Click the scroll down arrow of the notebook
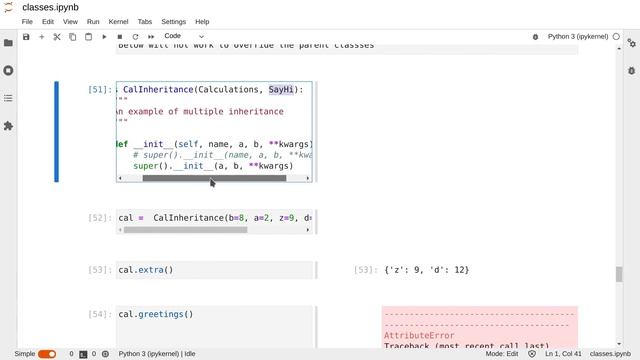Viewport: 640px width, 360px height. 619,344
